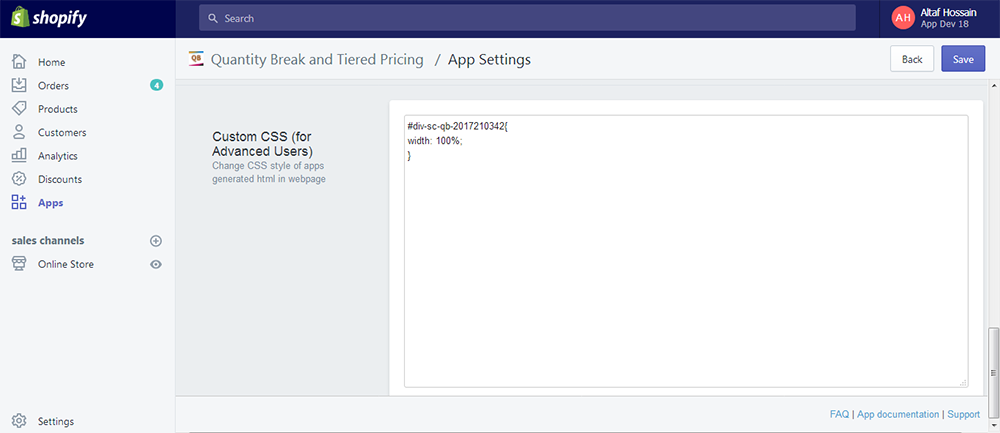Click the Products tag icon
The height and width of the screenshot is (433, 1000).
pyautogui.click(x=19, y=109)
